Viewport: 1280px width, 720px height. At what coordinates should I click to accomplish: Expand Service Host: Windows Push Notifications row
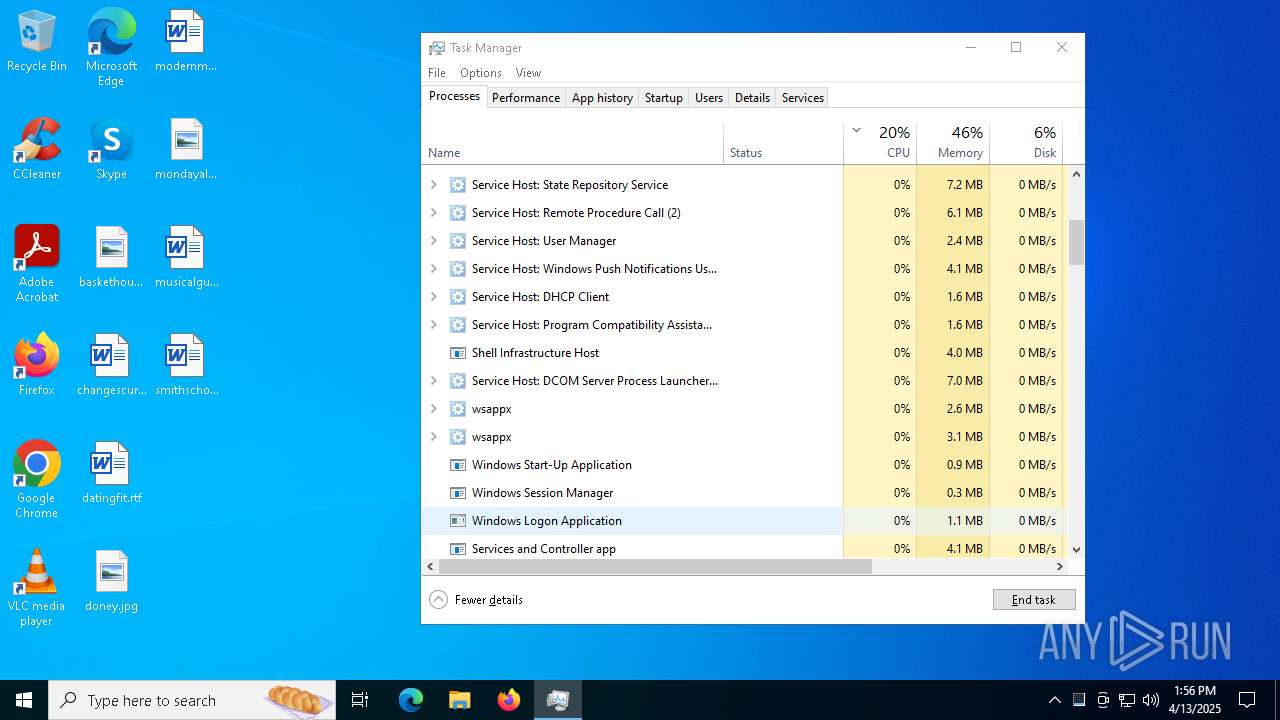point(433,269)
